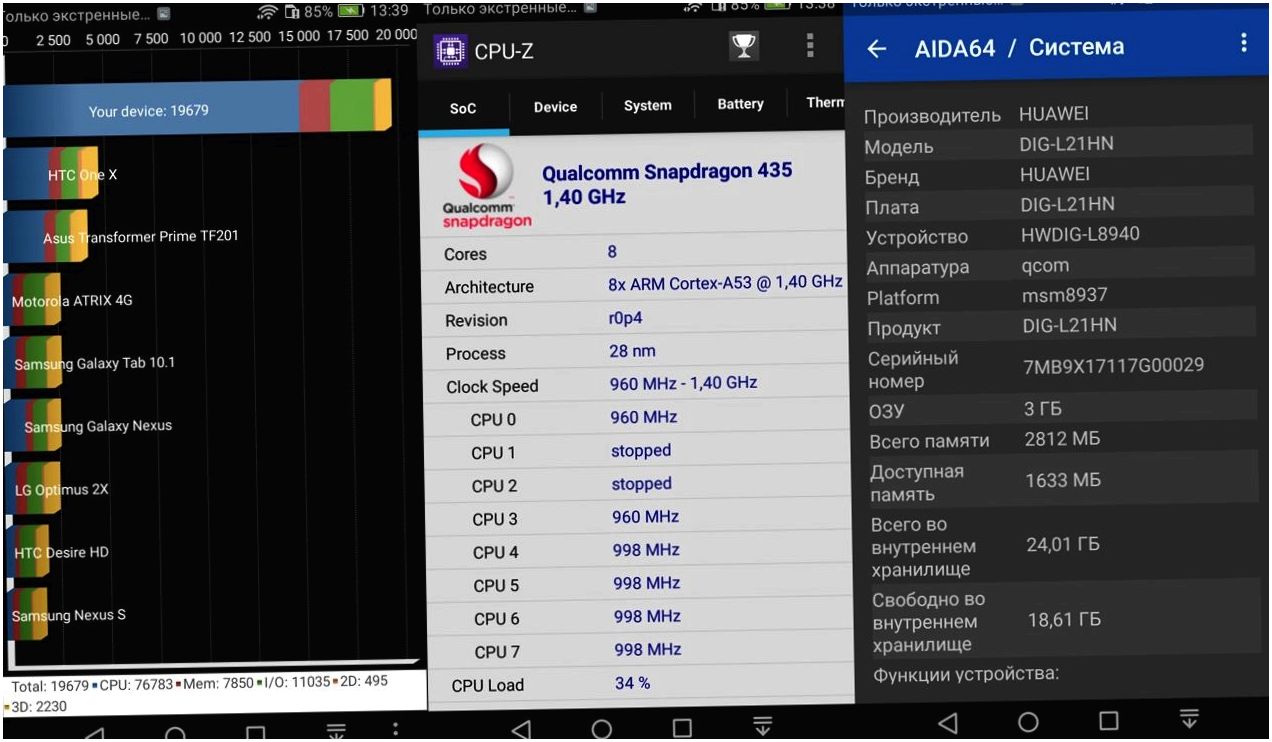Tap back button in AIDA64 navigation bar
This screenshot has width=1272, height=742.
(x=947, y=721)
